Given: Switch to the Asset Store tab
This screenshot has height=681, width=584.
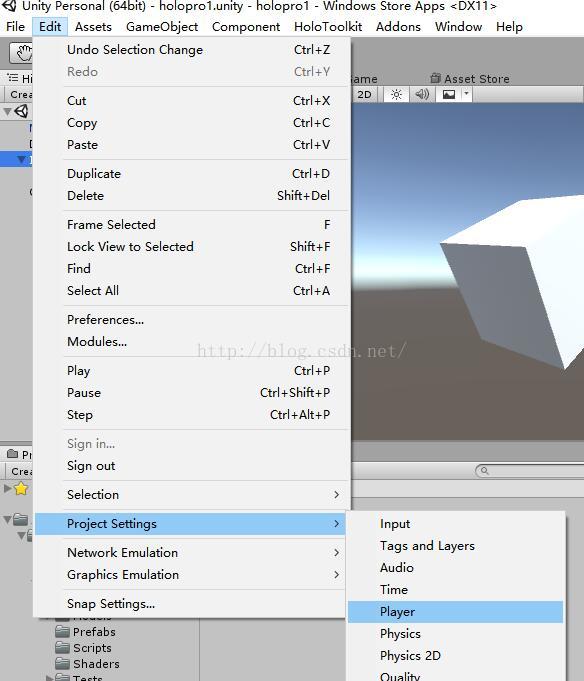Looking at the screenshot, I should coord(470,79).
